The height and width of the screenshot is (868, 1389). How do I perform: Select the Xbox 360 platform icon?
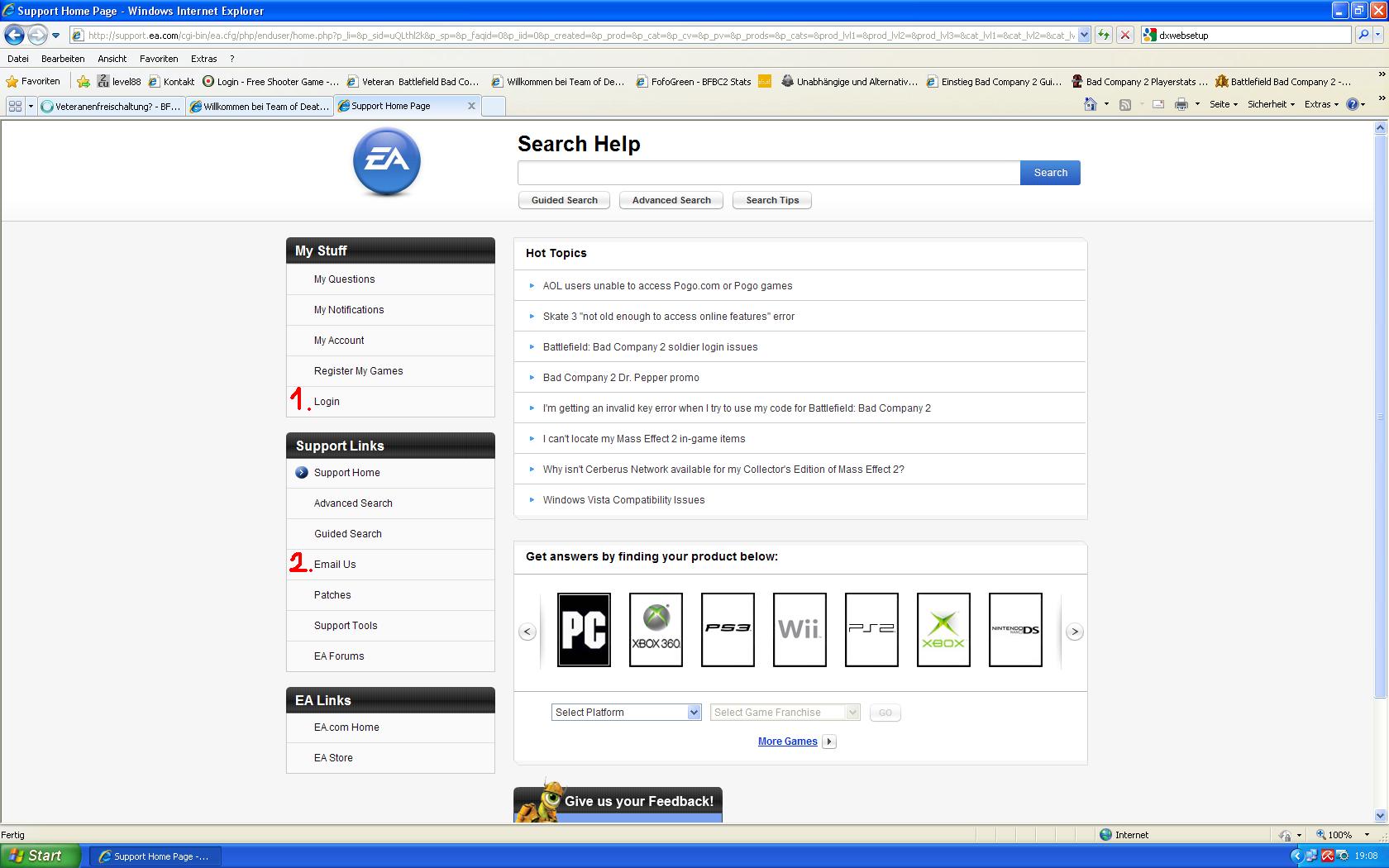click(x=656, y=630)
